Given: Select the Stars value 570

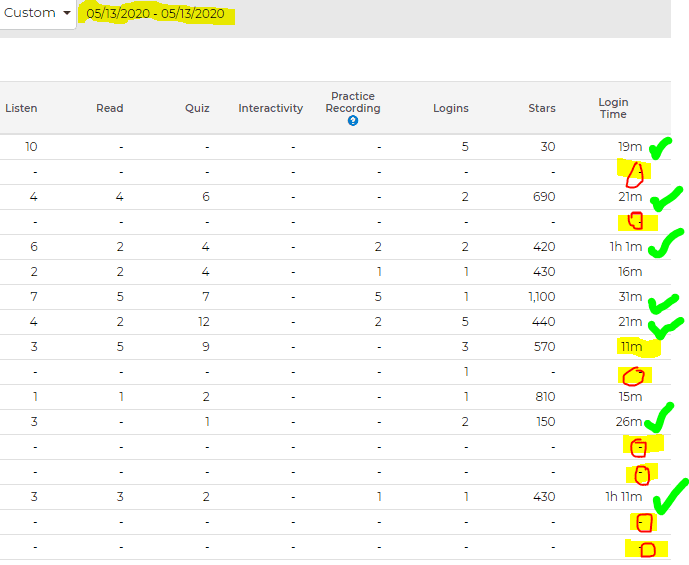Looking at the screenshot, I should pos(544,347).
